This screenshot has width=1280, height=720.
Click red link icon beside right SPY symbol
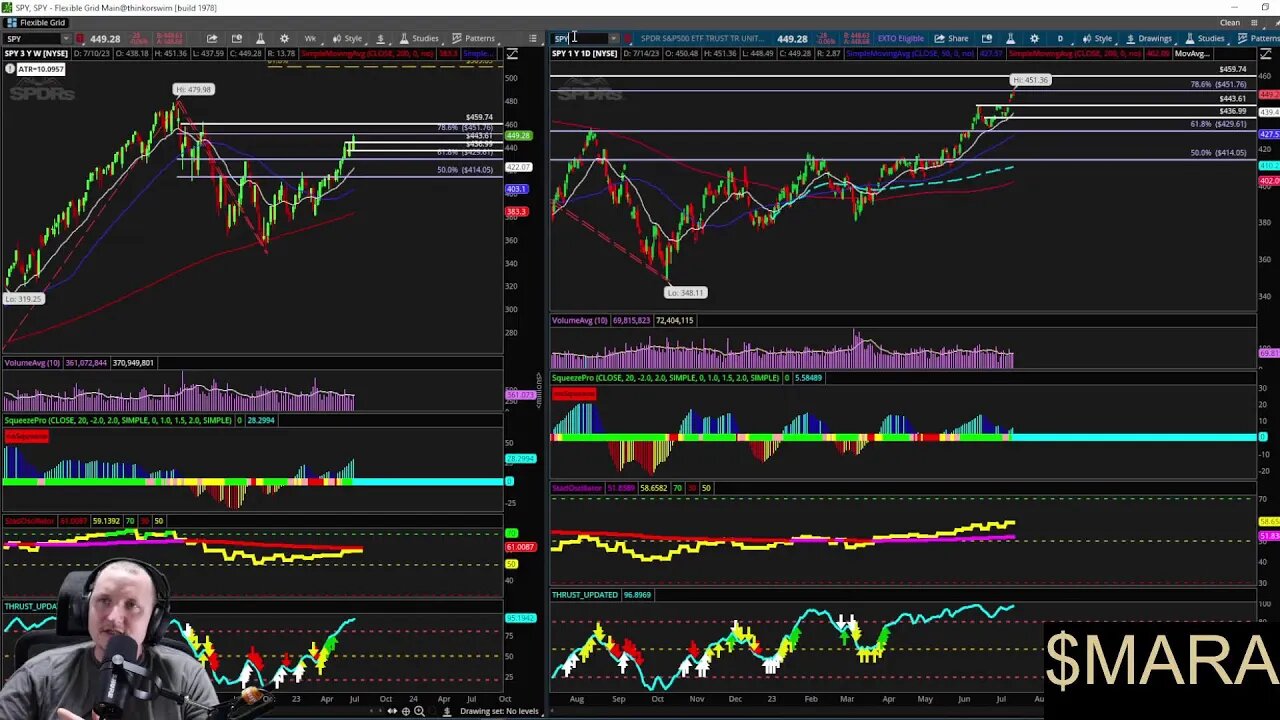coord(627,39)
